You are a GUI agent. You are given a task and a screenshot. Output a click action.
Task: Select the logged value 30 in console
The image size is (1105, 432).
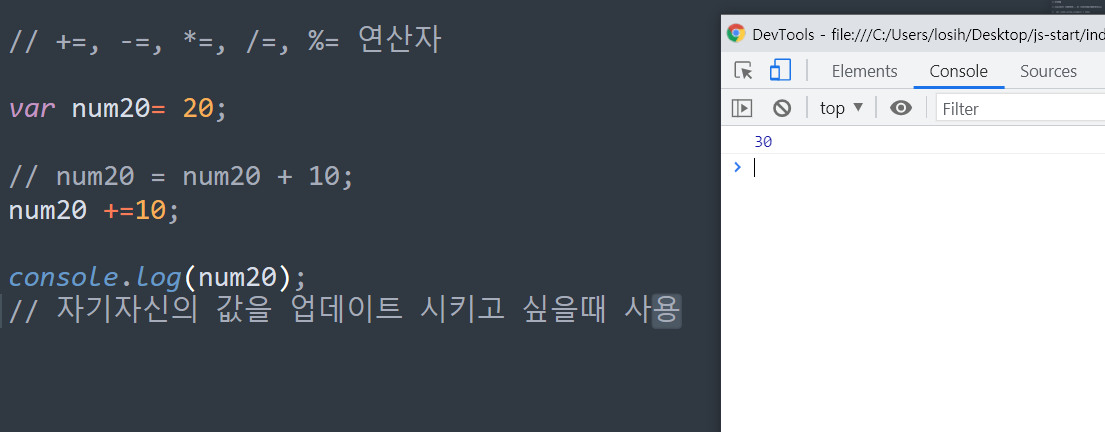763,142
